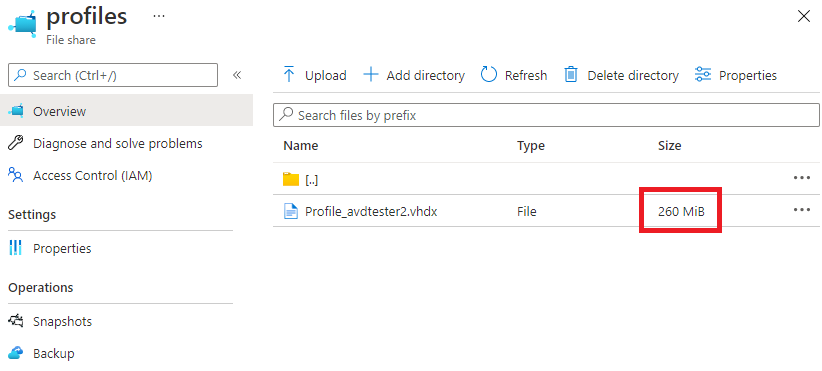822x371 pixels.
Task: Focus the sidebar Search (Ctrl+/) box
Action: (x=113, y=75)
